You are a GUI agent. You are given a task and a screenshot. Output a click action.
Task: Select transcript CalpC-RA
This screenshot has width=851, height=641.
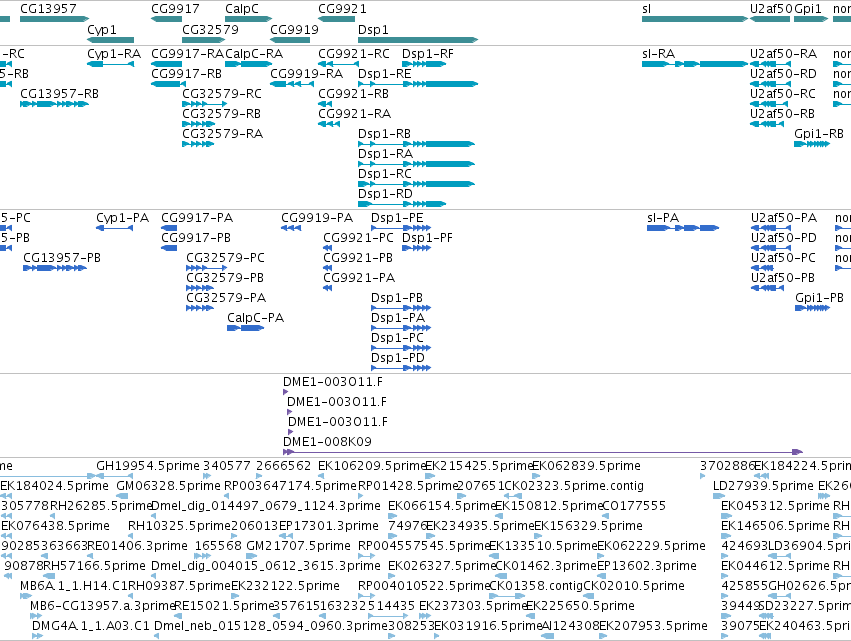[x=249, y=64]
